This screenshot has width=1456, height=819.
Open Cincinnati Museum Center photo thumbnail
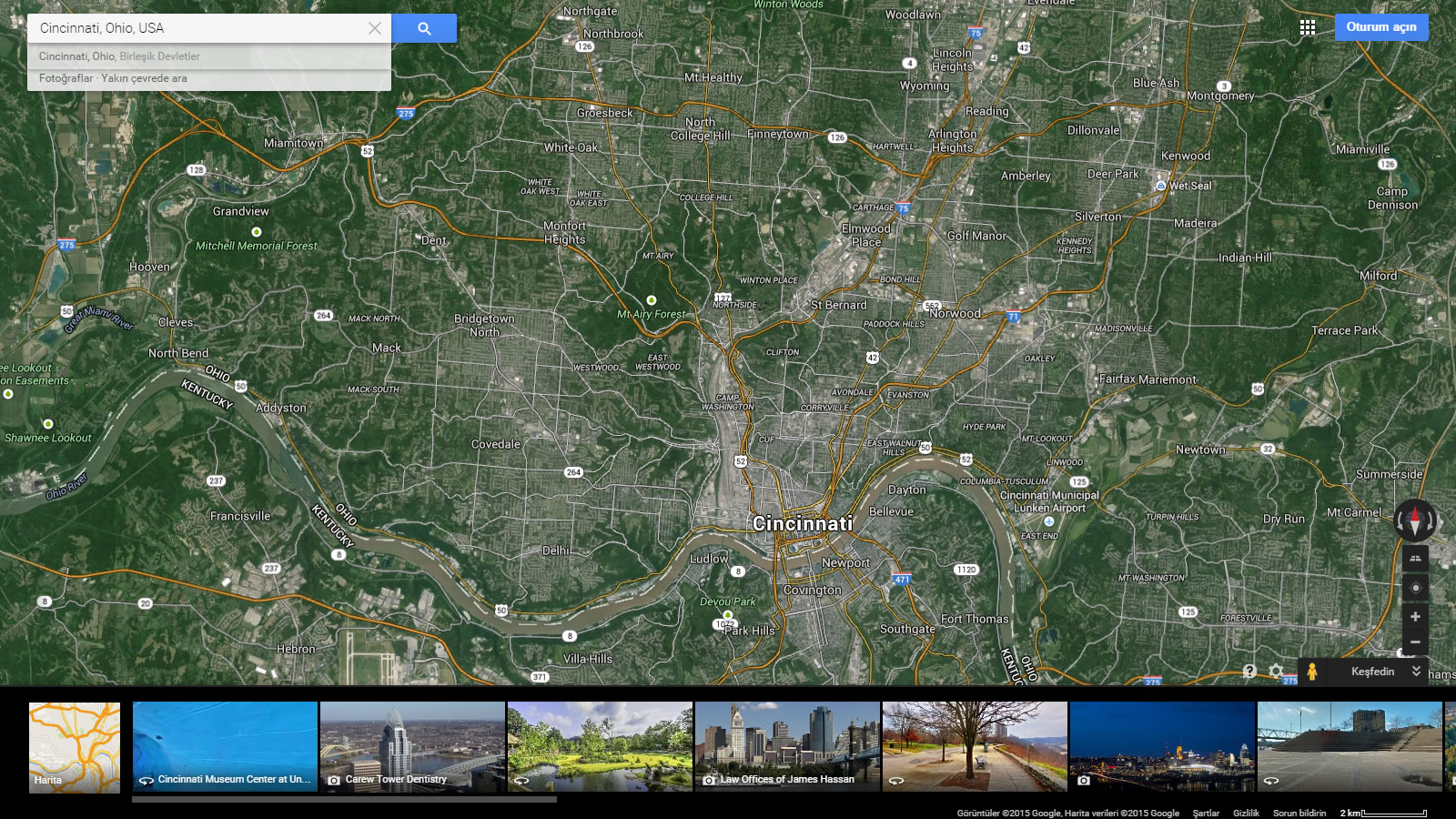point(225,747)
